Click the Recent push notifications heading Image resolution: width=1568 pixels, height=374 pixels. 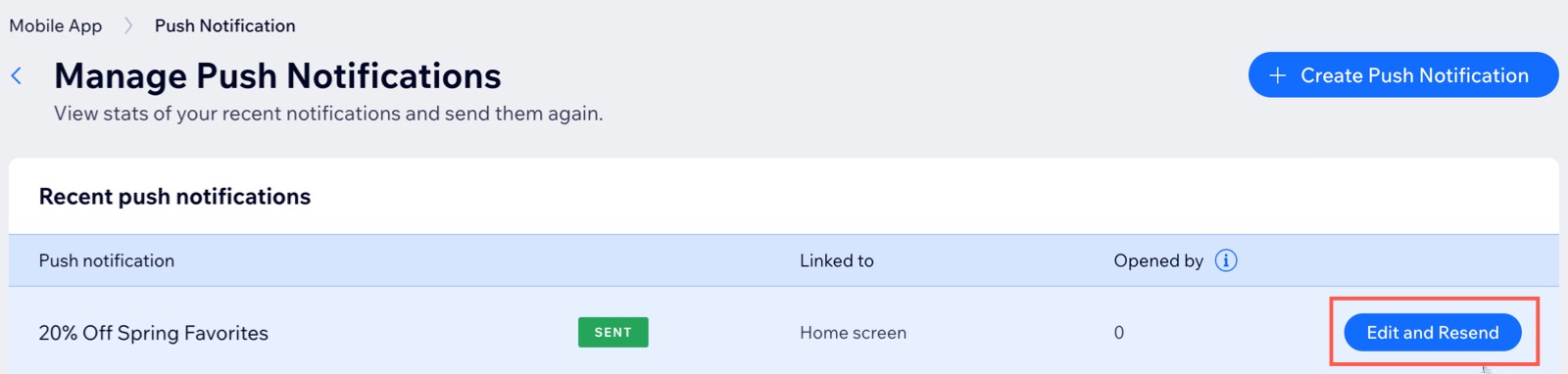[x=174, y=197]
